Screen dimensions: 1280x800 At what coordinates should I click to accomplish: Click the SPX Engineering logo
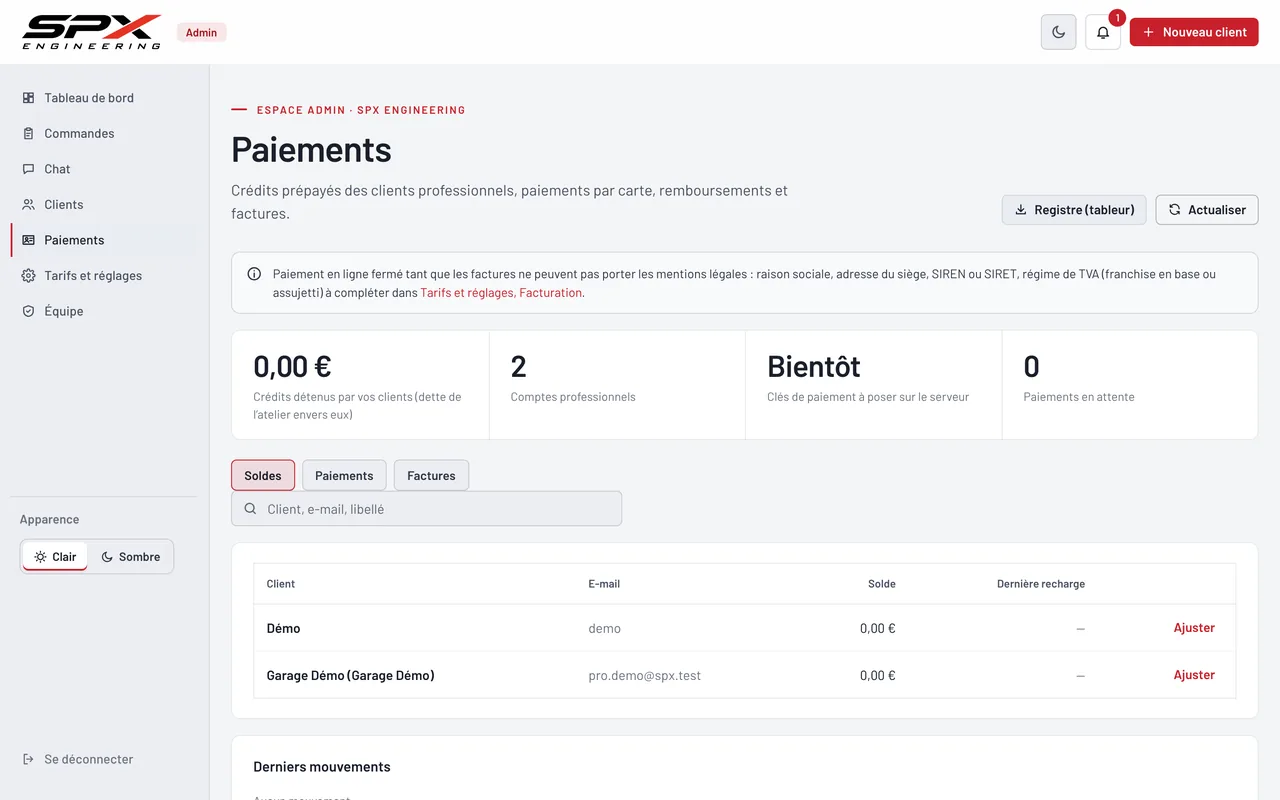[92, 32]
